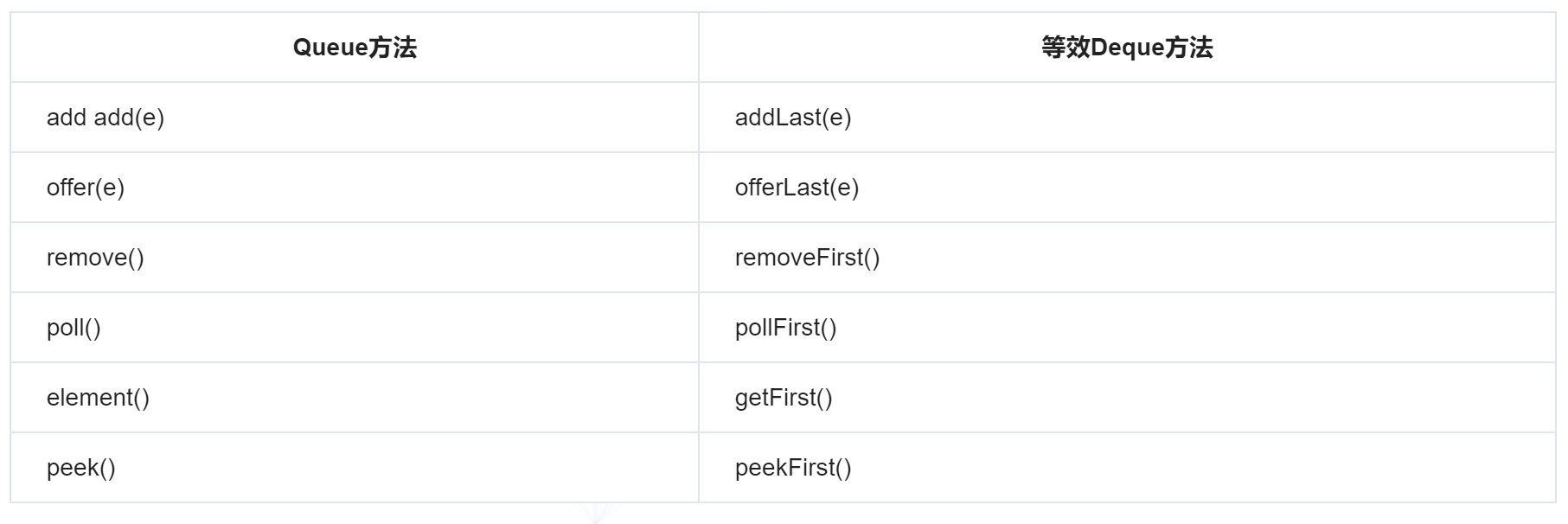Select the peekFirst() cell
This screenshot has height=524, width=1568.
(1127, 468)
